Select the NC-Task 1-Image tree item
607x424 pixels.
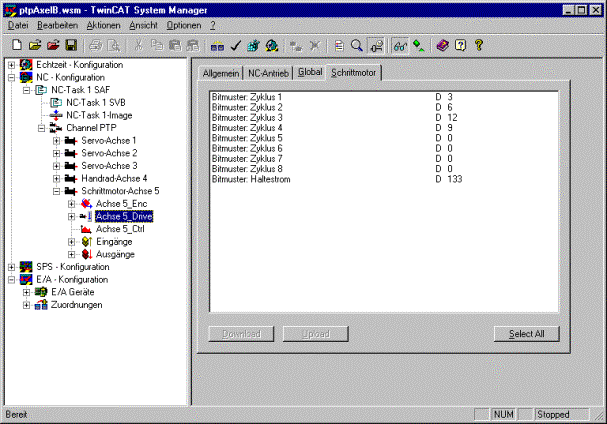pyautogui.click(x=99, y=115)
